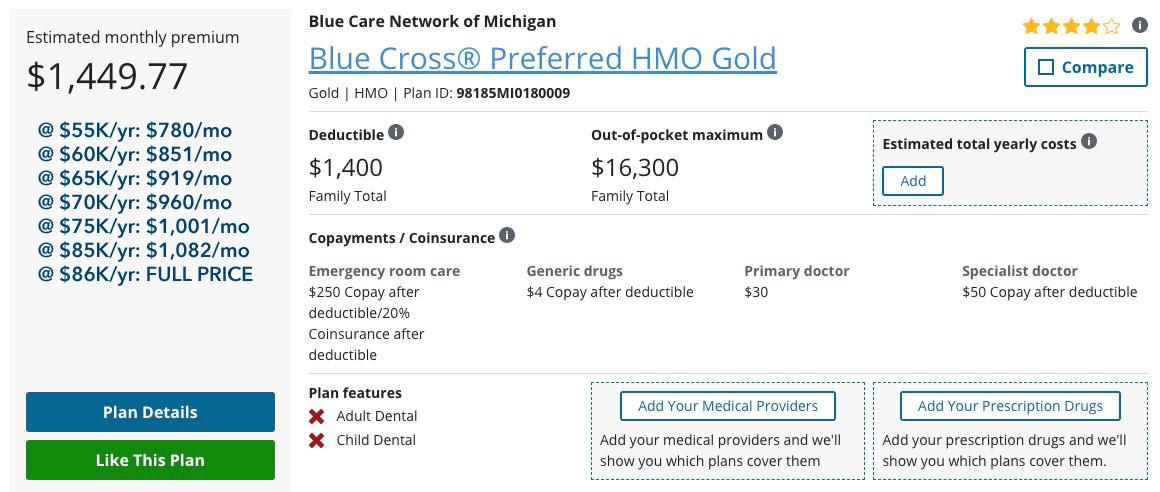Click Add Your Prescription Drugs button
The width and height of the screenshot is (1160, 492).
tap(1010, 406)
